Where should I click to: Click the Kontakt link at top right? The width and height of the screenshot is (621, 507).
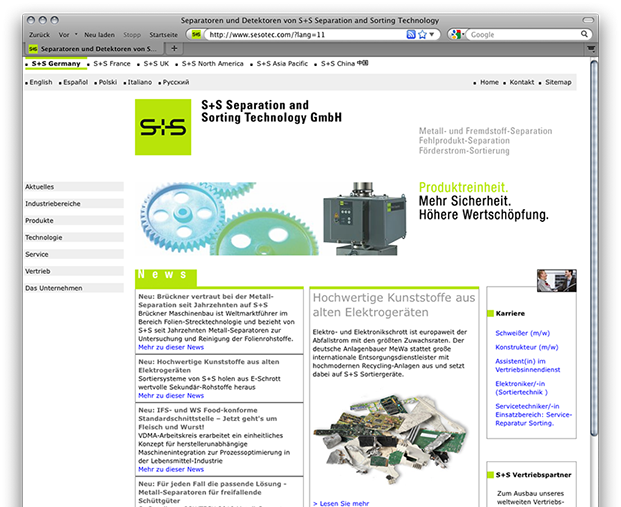tap(521, 82)
